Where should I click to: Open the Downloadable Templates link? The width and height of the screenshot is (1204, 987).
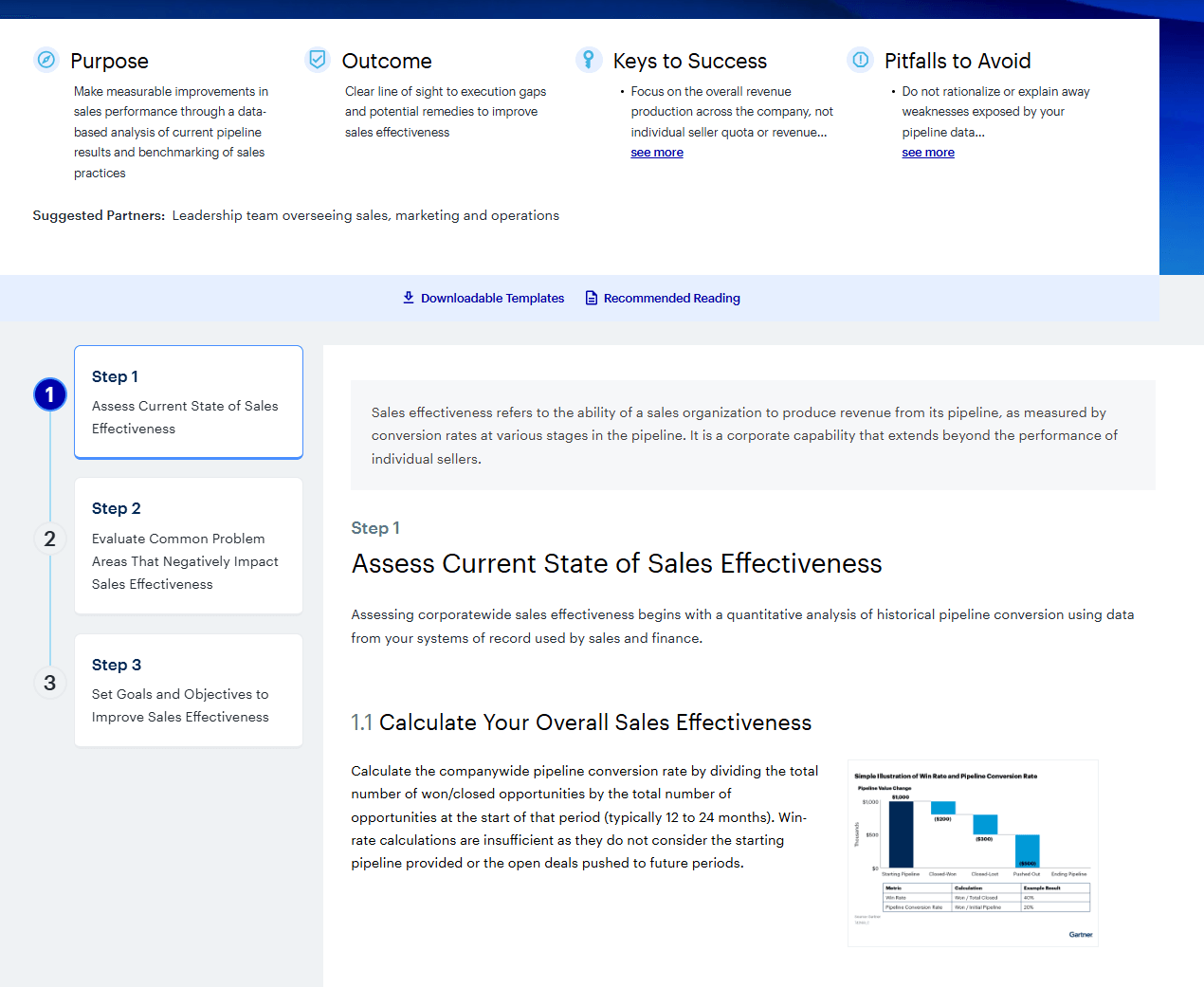point(493,298)
